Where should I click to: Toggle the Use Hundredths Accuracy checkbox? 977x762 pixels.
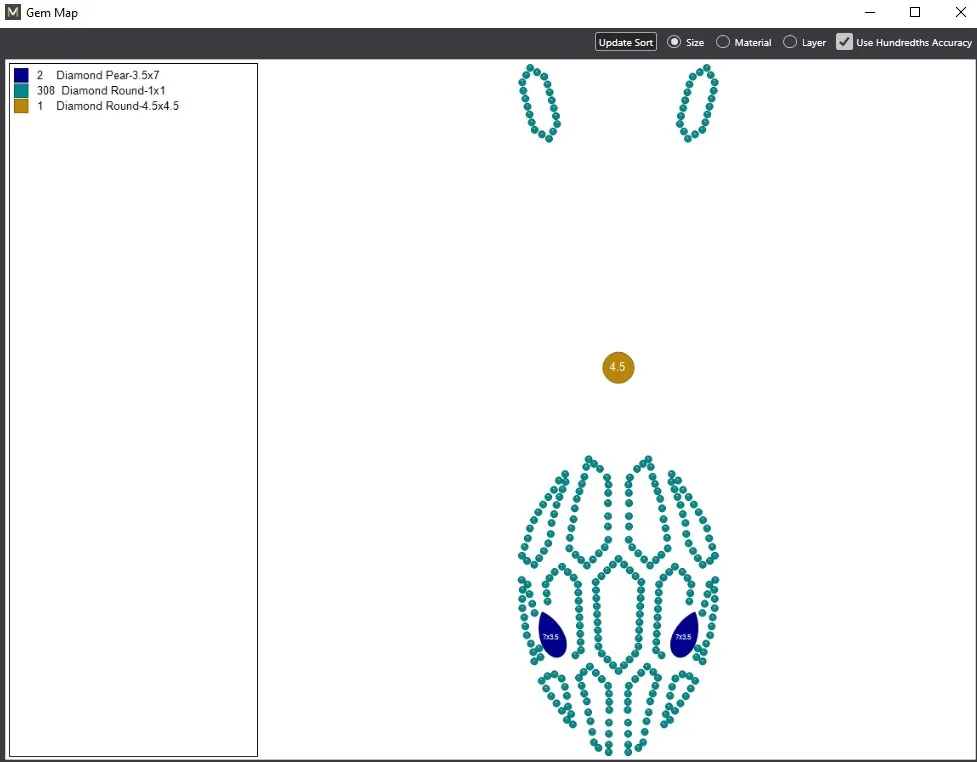[x=845, y=42]
